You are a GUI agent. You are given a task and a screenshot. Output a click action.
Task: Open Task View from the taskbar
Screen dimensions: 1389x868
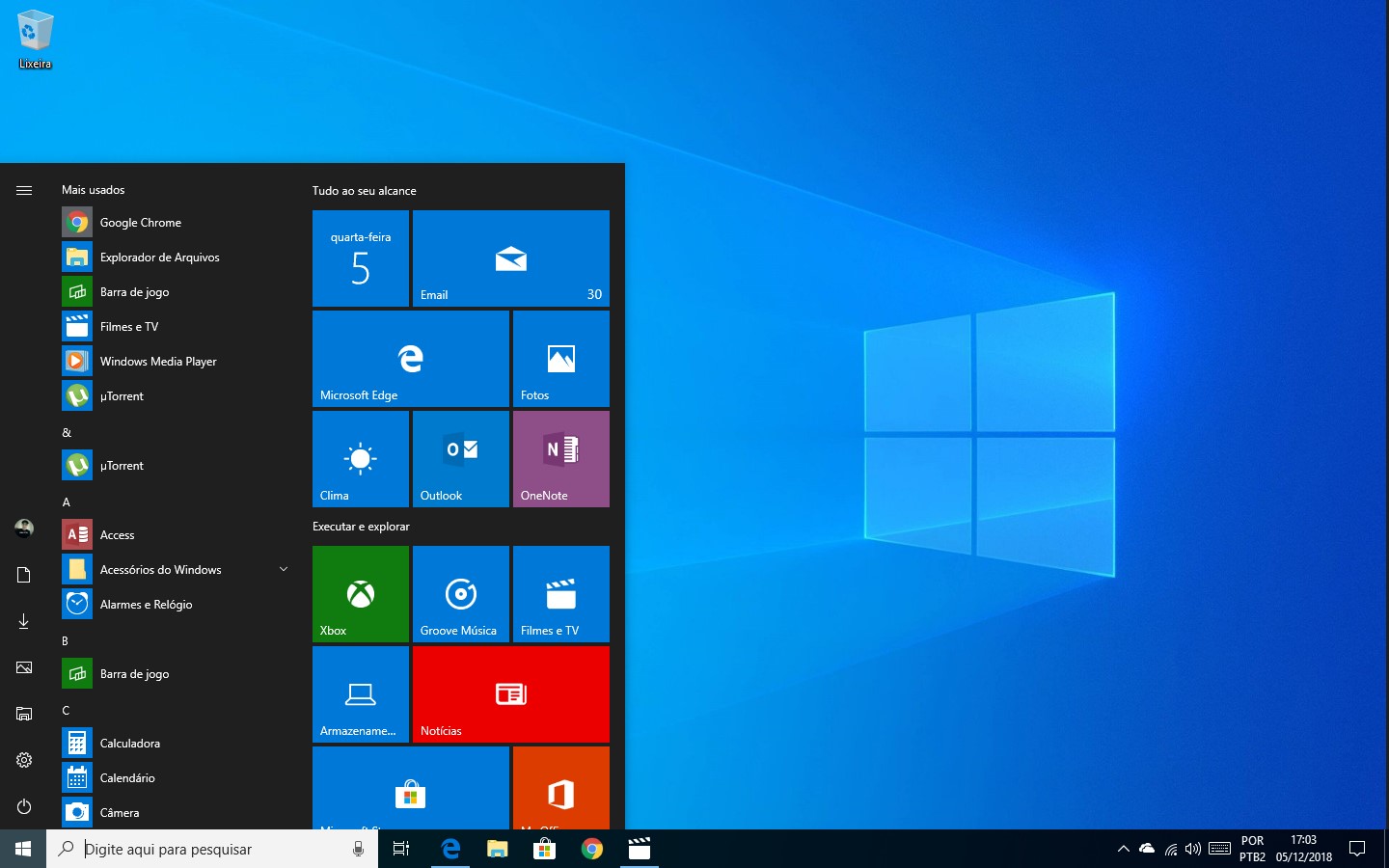pos(401,849)
